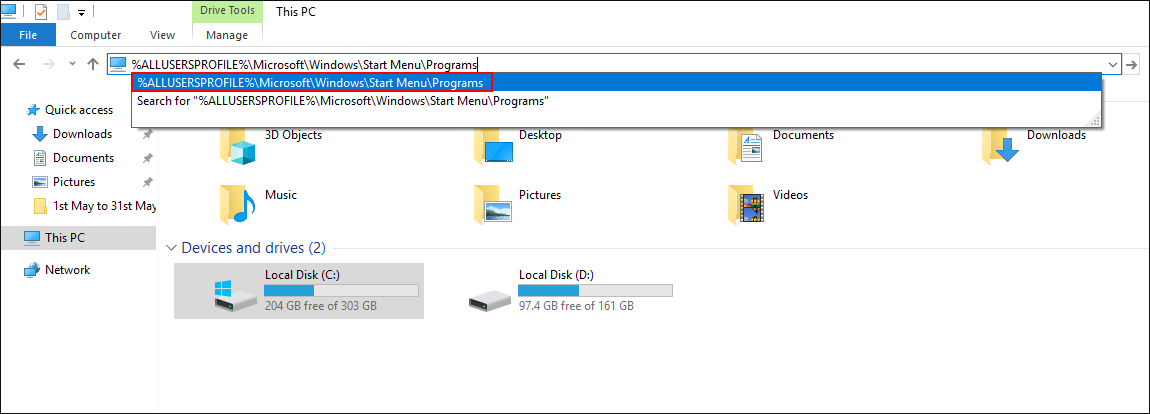Click the 3D Objects folder label
The width and height of the screenshot is (1150, 414).
293,135
